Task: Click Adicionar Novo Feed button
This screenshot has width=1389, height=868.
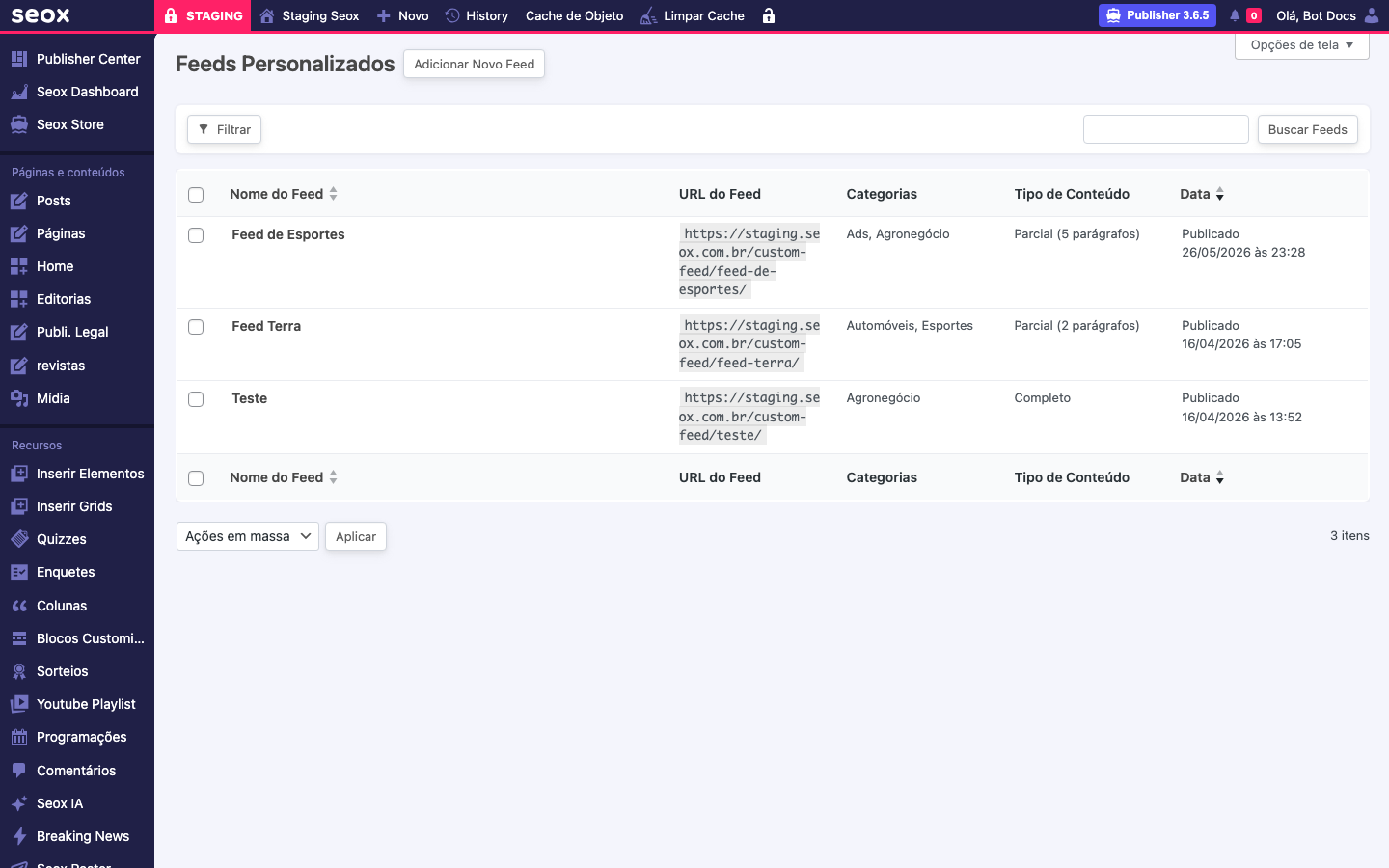Action: pyautogui.click(x=474, y=64)
